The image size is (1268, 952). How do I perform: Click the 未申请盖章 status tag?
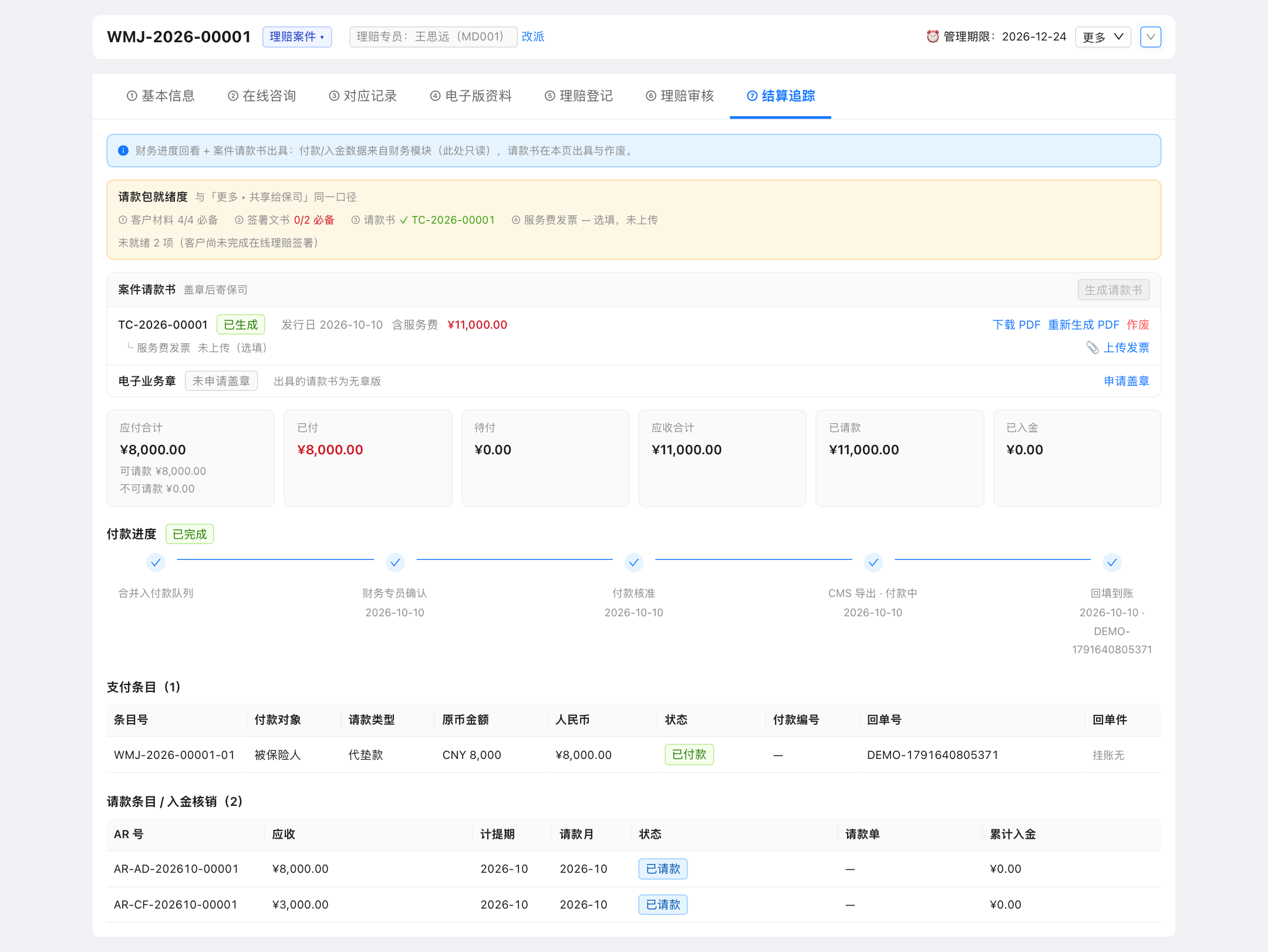pos(221,381)
